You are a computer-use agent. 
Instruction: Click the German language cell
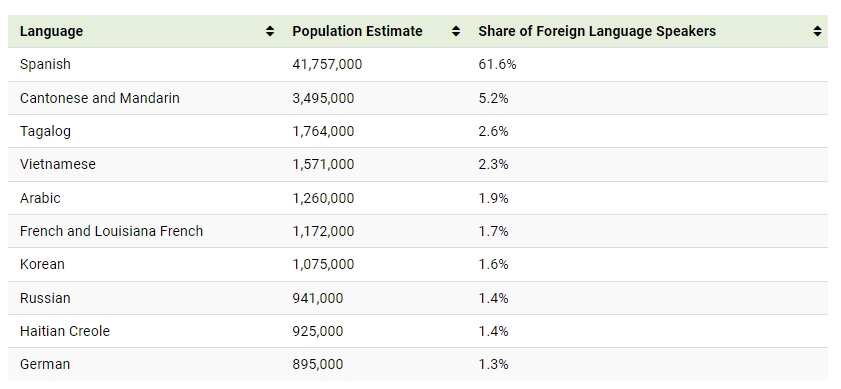(x=45, y=364)
